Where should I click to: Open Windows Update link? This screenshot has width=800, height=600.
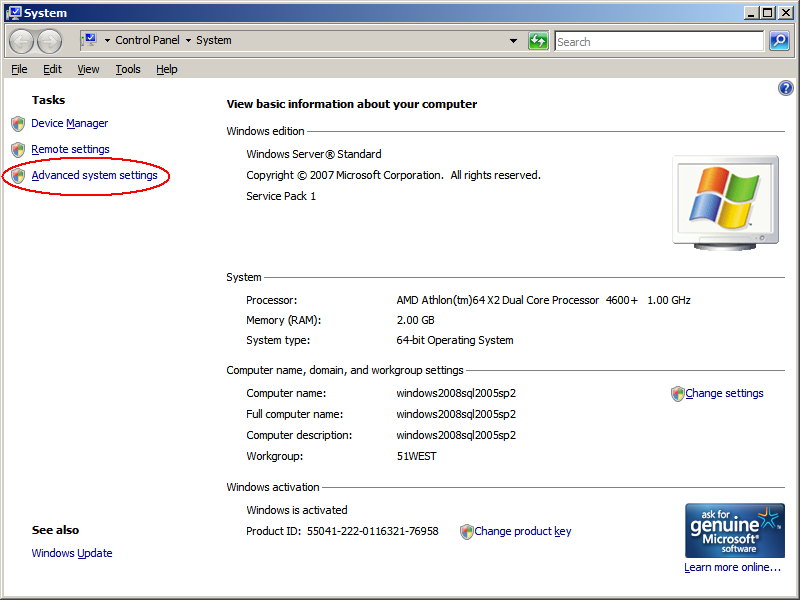click(72, 553)
